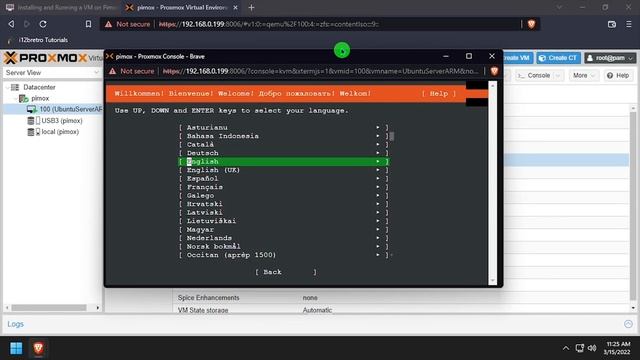This screenshot has height=360, width=640.
Task: Select Norsk bokmål language
Action: pyautogui.click(x=284, y=247)
